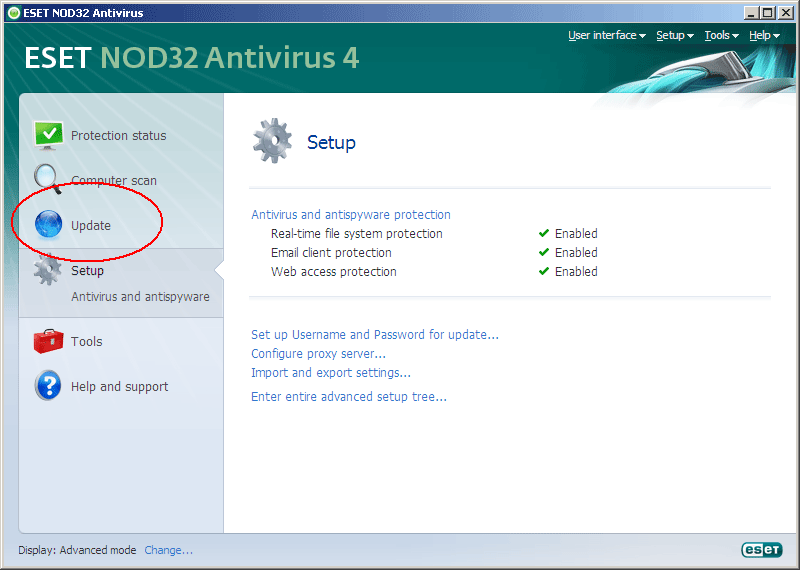Viewport: 800px width, 570px height.
Task: Maximize the ESET NOD32 window
Action: click(767, 13)
